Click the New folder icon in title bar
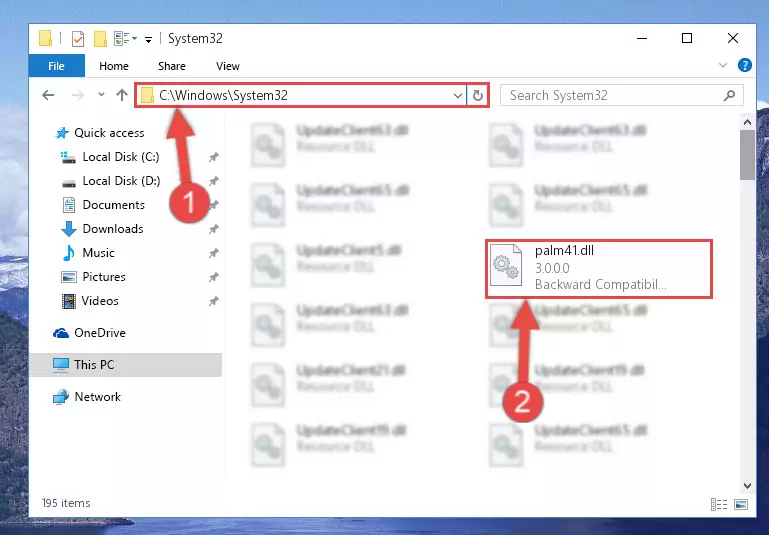769x535 pixels. click(100, 38)
